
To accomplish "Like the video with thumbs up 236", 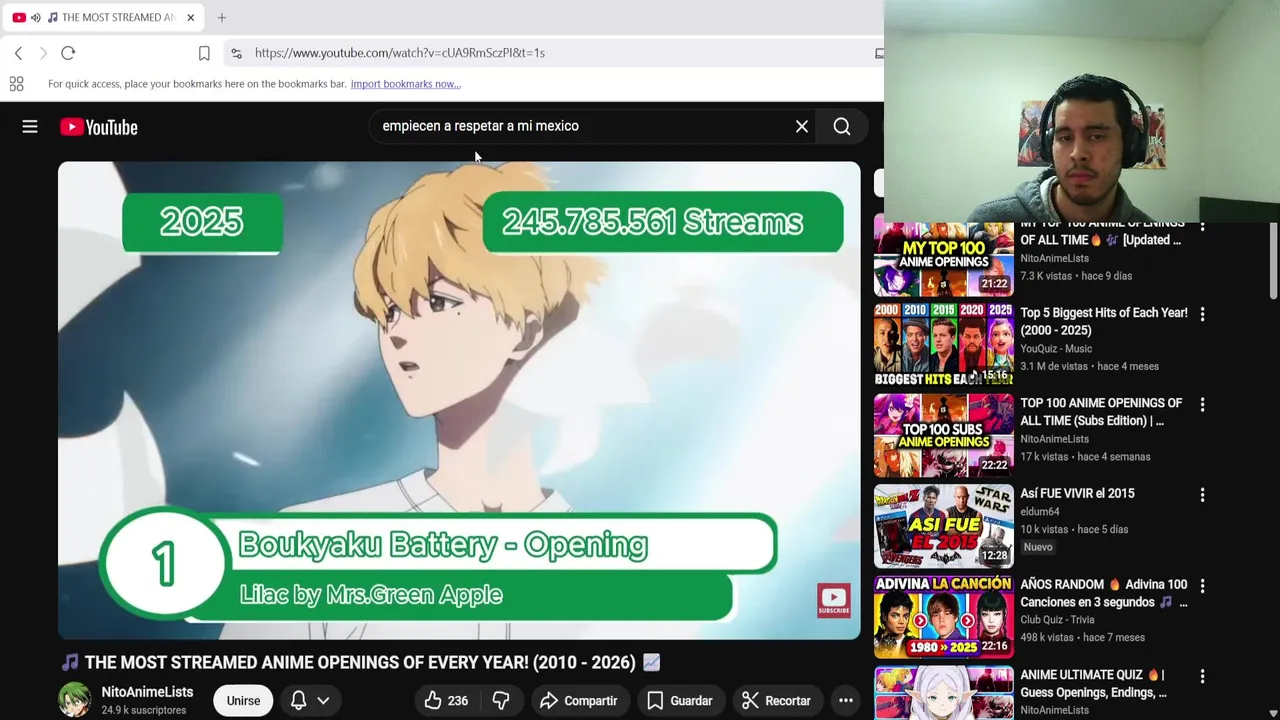I will (x=446, y=701).
